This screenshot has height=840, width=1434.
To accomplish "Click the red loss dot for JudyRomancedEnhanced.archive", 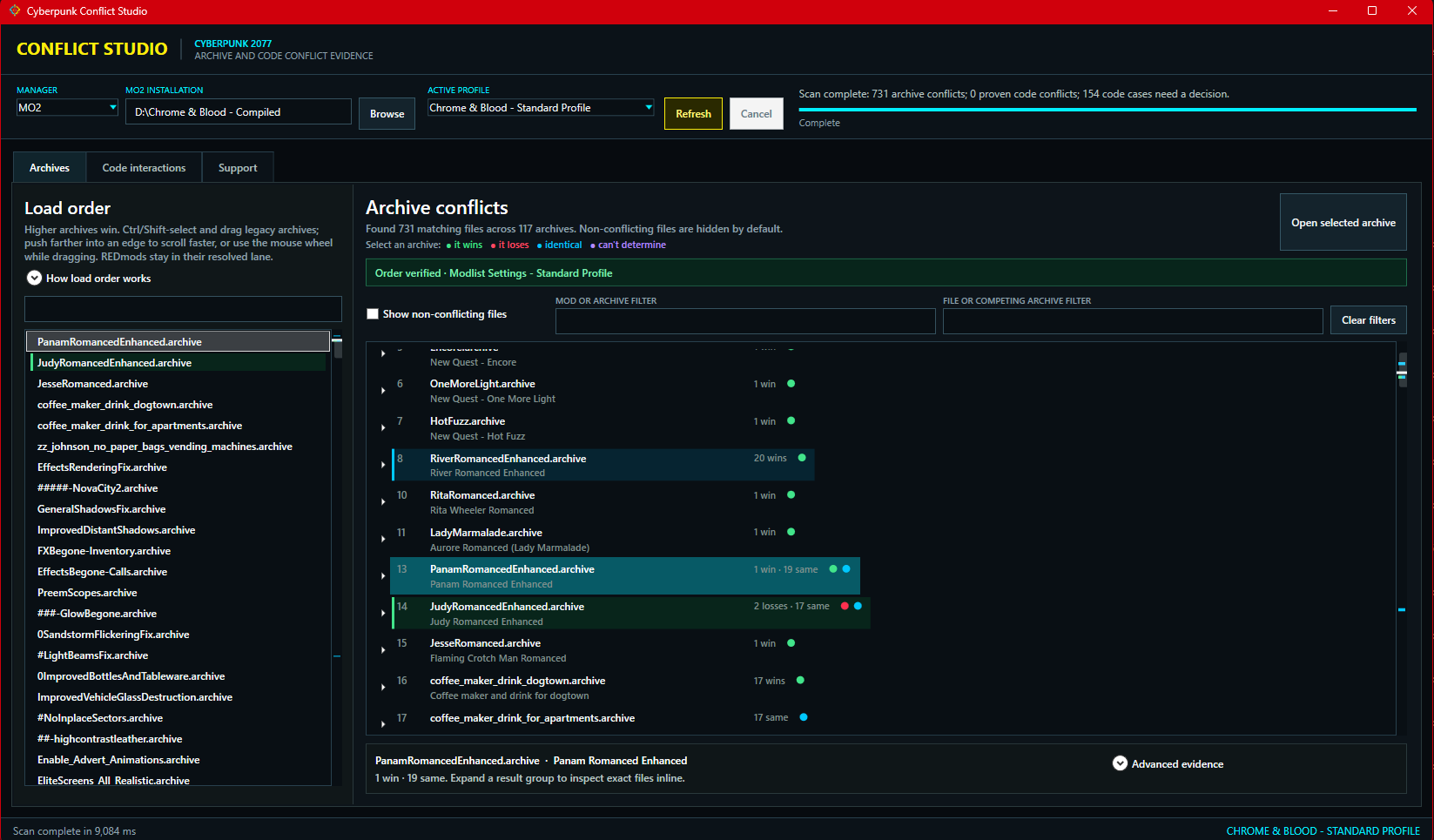I will (x=845, y=606).
